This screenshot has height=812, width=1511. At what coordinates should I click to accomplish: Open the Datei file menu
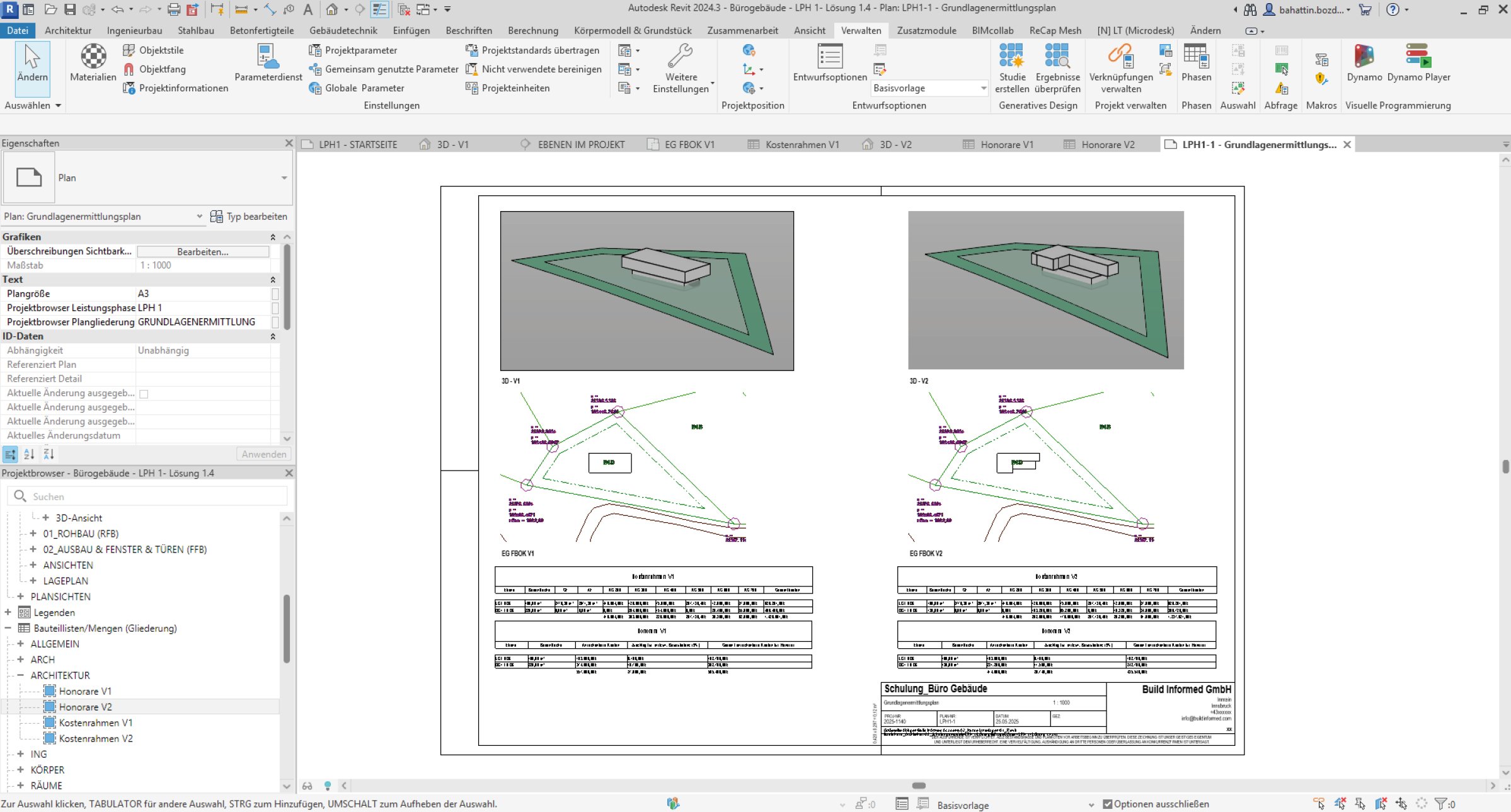pyautogui.click(x=18, y=30)
